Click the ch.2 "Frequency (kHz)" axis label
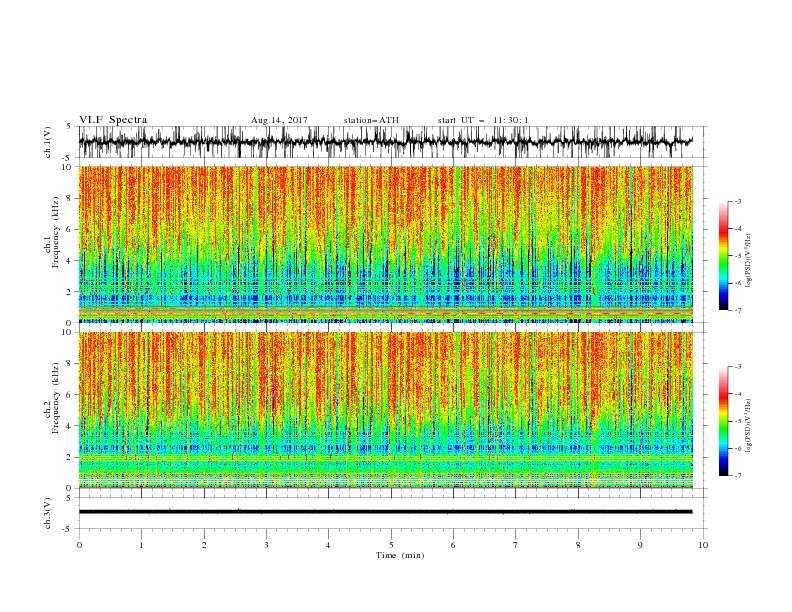The height and width of the screenshot is (612, 792). pyautogui.click(x=56, y=398)
